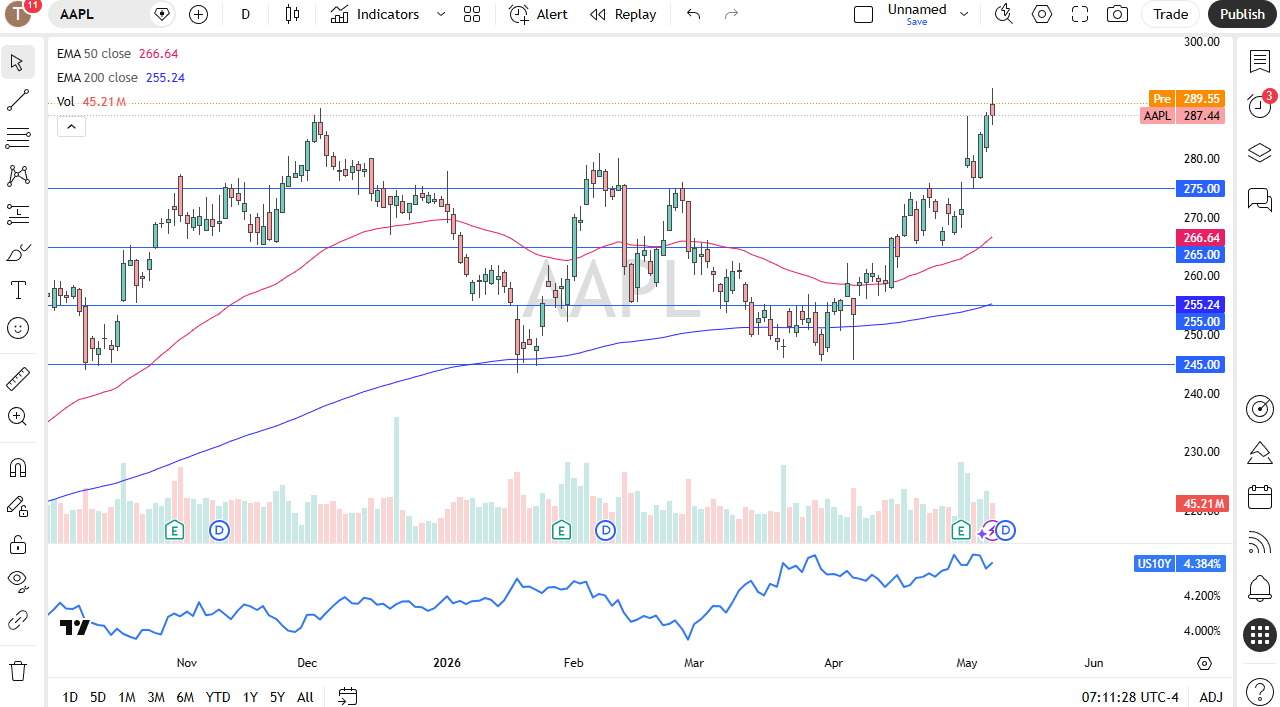Screen dimensions: 1280x707
Task: Select the YTD time range
Action: click(218, 697)
